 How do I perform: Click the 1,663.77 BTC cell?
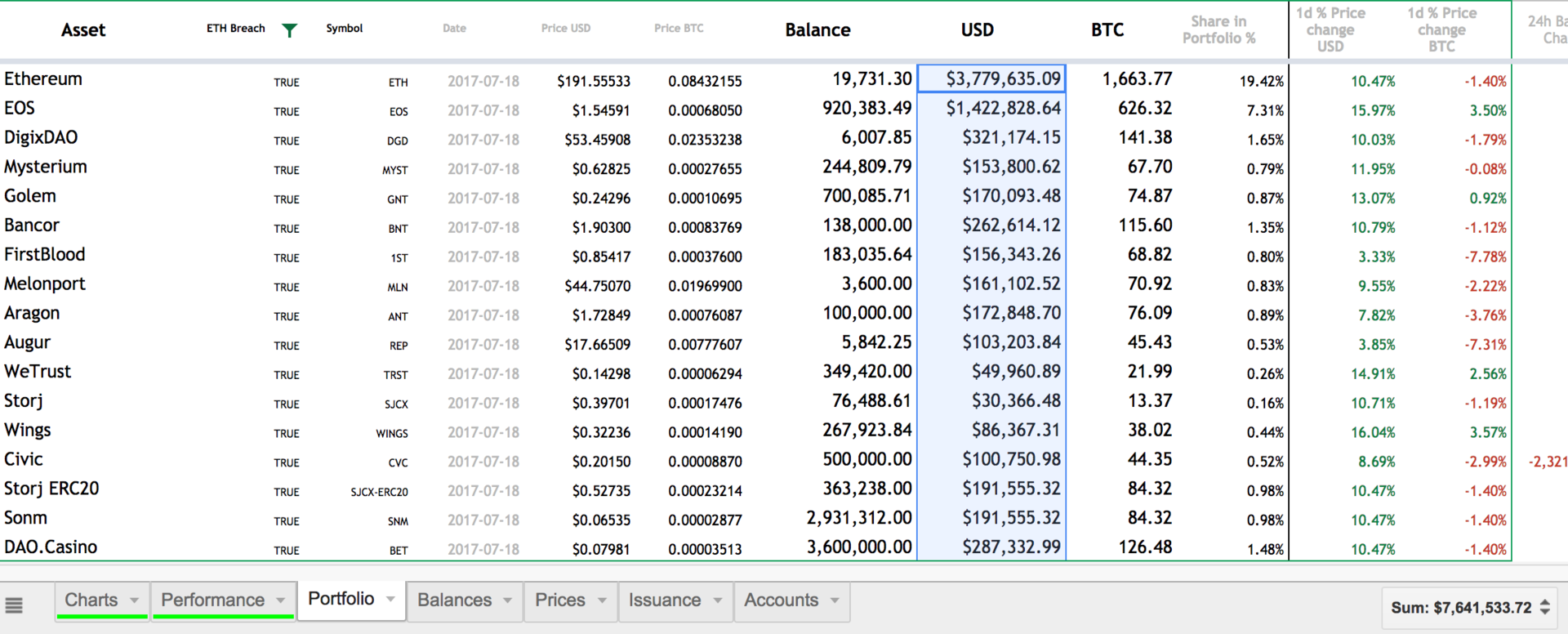1137,79
